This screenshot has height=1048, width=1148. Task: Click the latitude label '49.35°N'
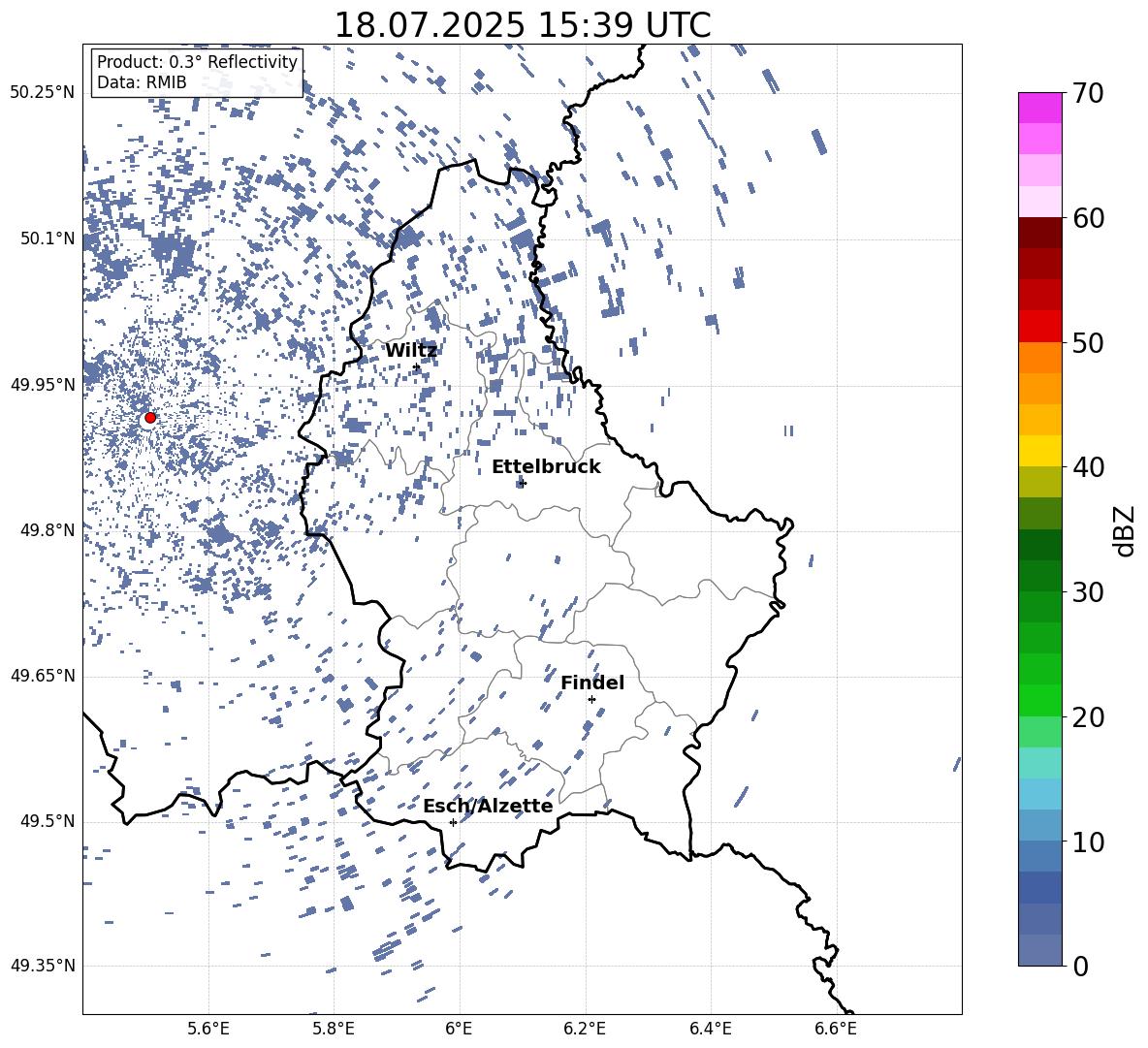pyautogui.click(x=43, y=966)
